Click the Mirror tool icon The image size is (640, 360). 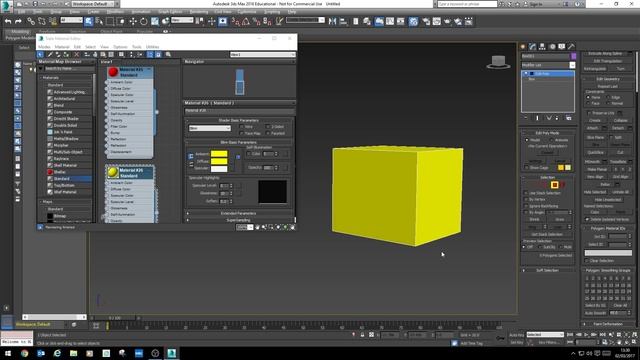point(333,21)
